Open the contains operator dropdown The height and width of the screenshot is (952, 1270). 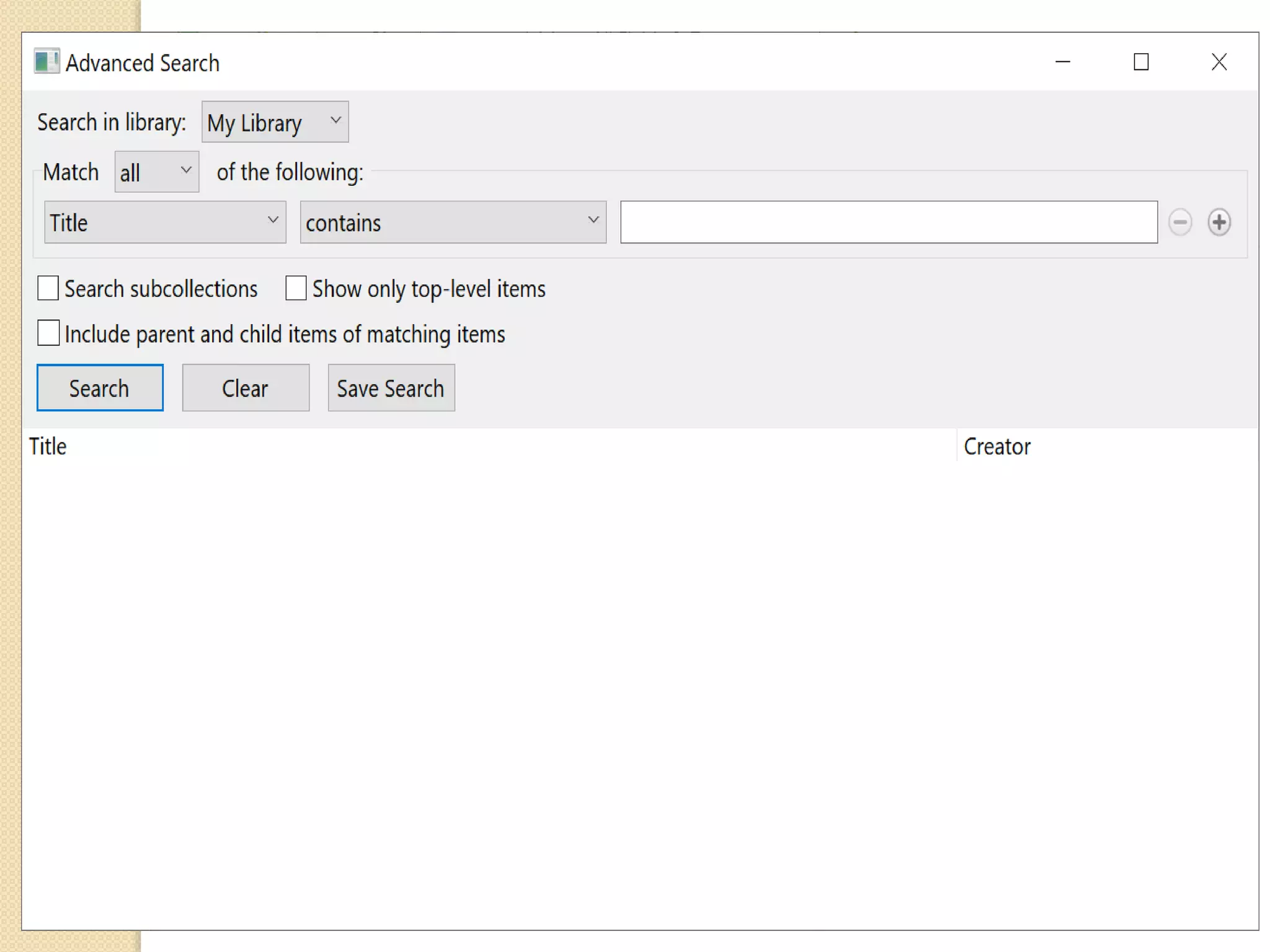pyautogui.click(x=453, y=222)
